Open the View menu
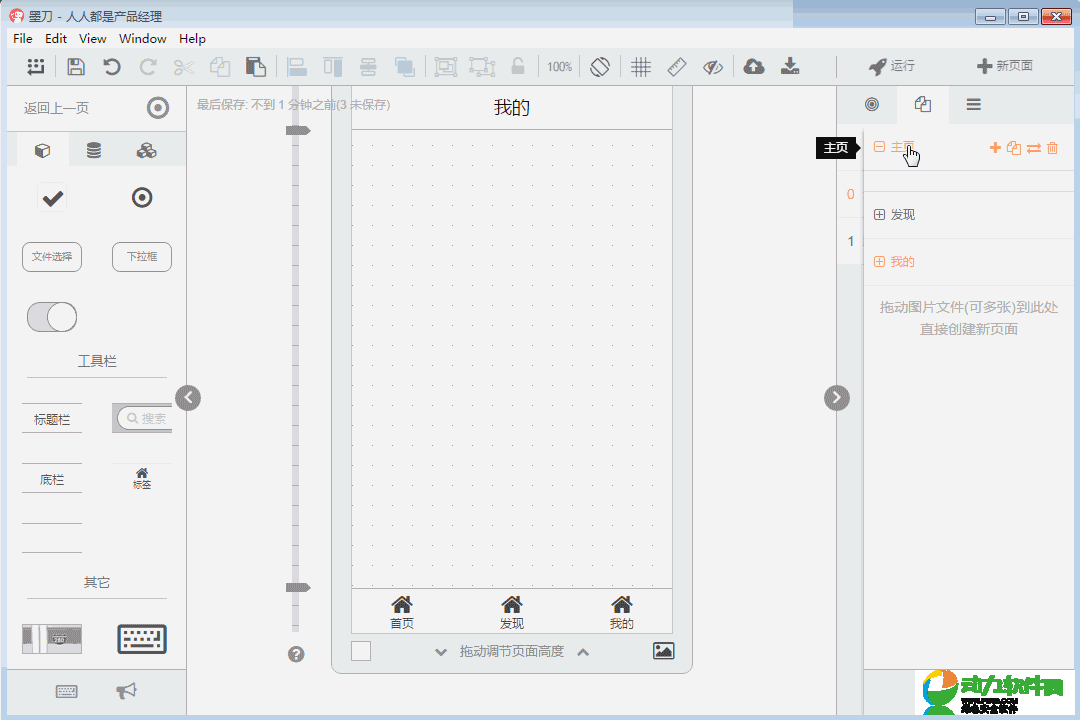The height and width of the screenshot is (720, 1080). [92, 39]
